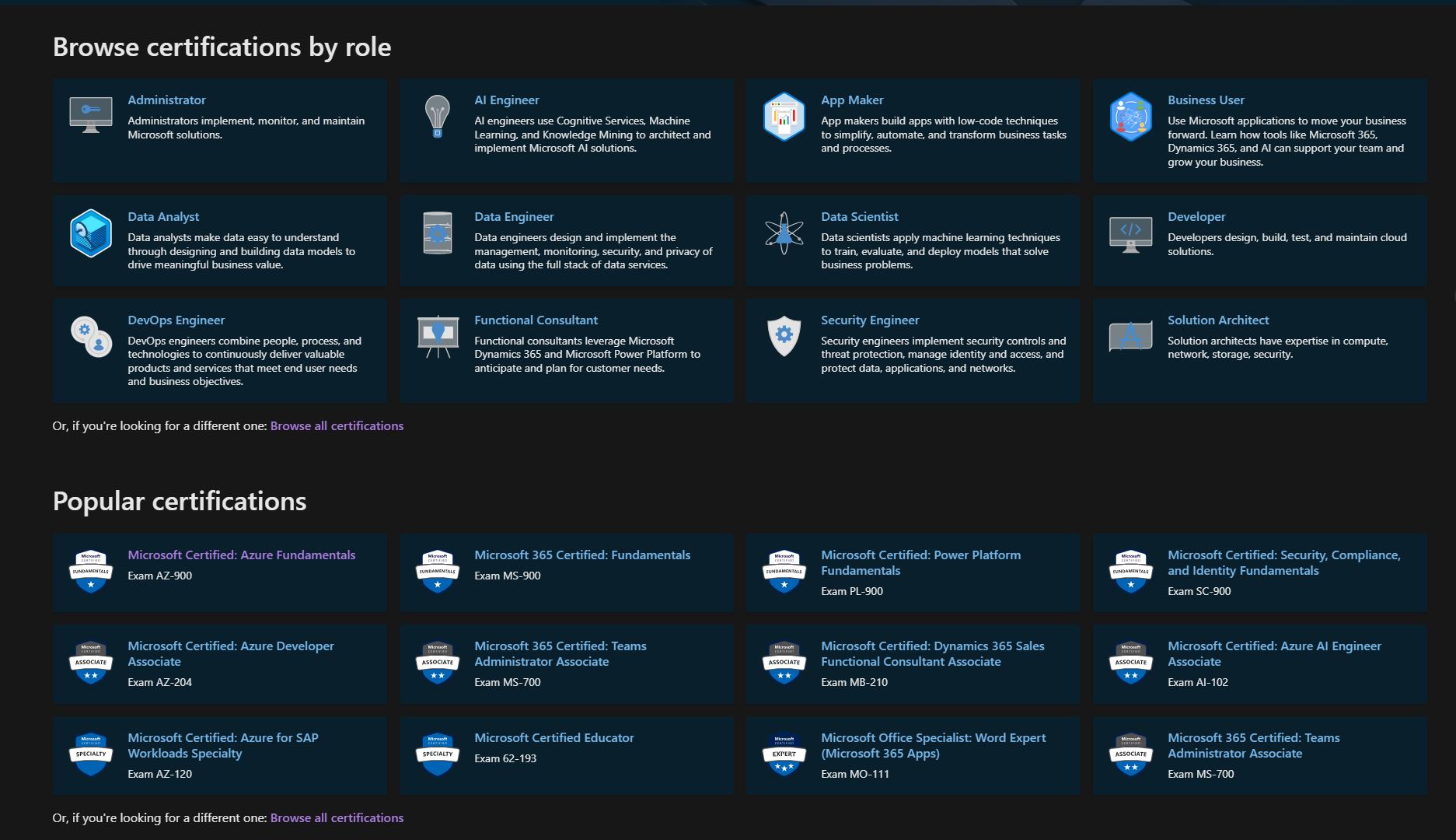
Task: Click the Exam AI-102 text
Action: [1198, 683]
